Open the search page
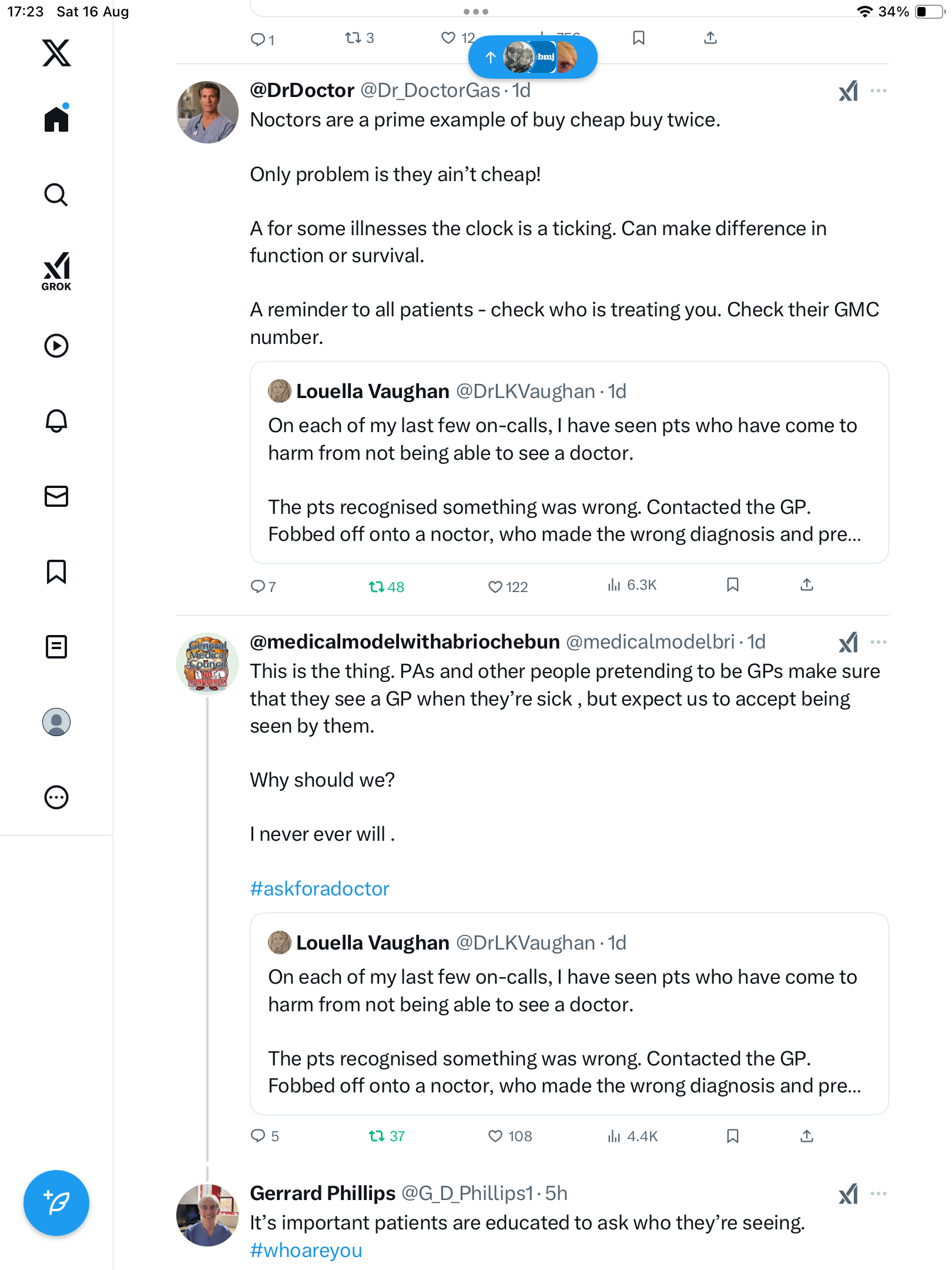This screenshot has width=952, height=1270. pos(56,195)
